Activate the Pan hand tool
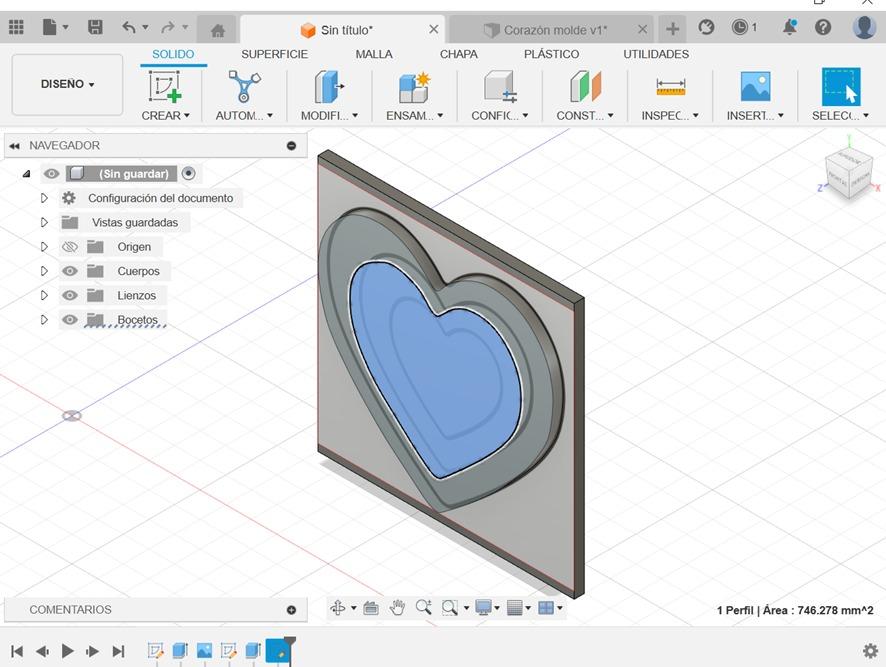The width and height of the screenshot is (886, 667). tap(397, 608)
